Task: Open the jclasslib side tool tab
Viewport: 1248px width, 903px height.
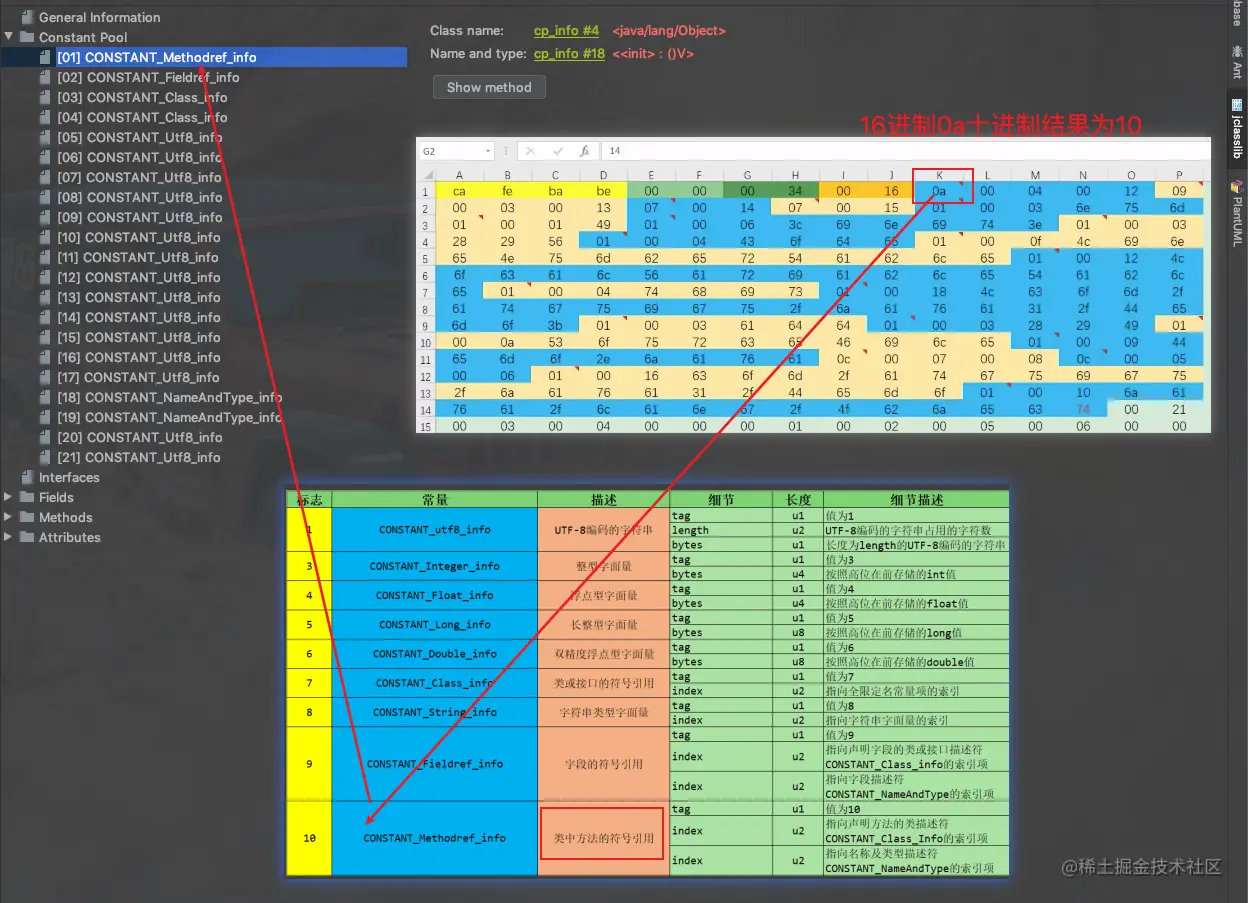Action: [1237, 127]
